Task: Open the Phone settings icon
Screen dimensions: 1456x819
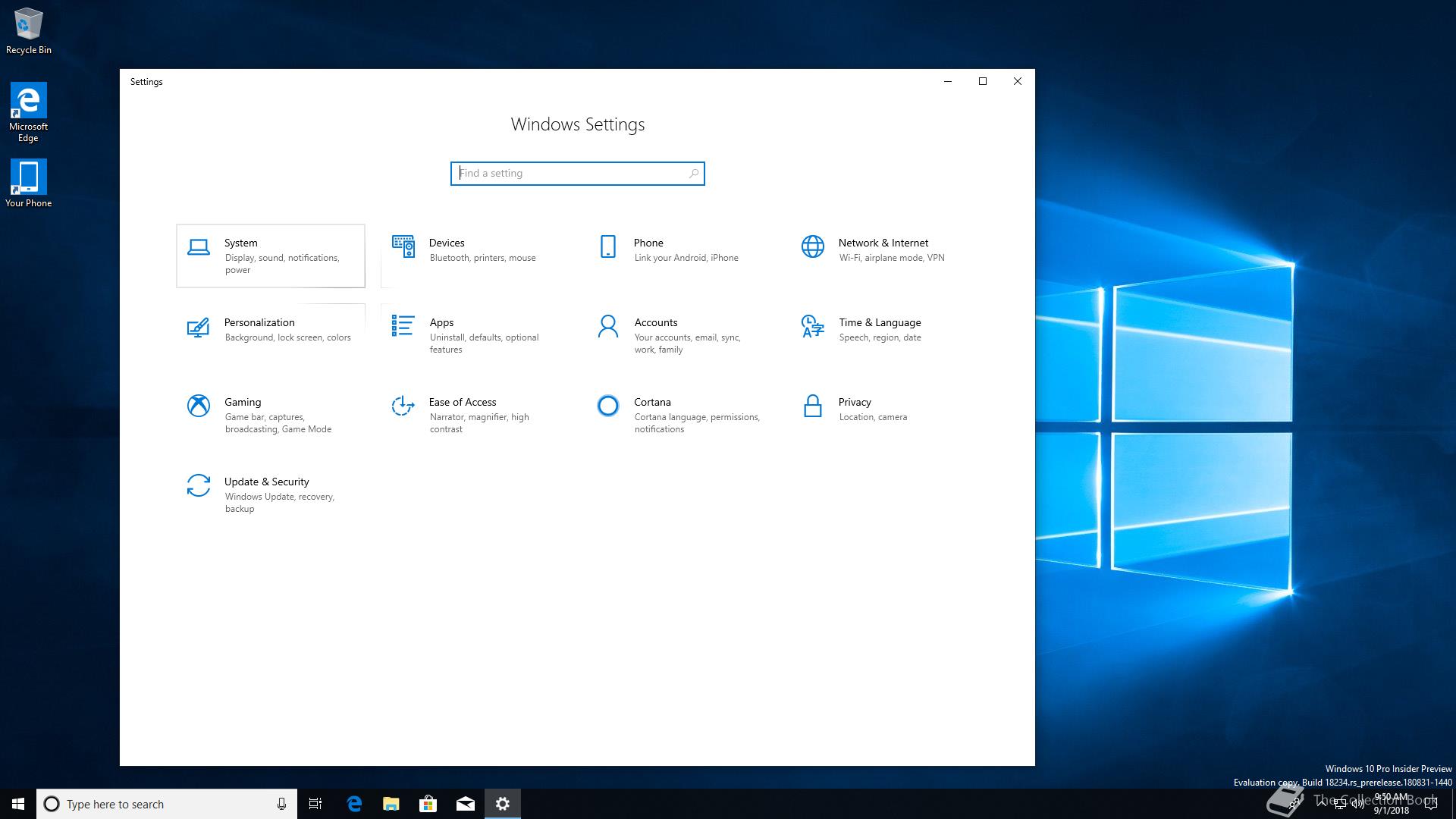Action: tap(608, 246)
